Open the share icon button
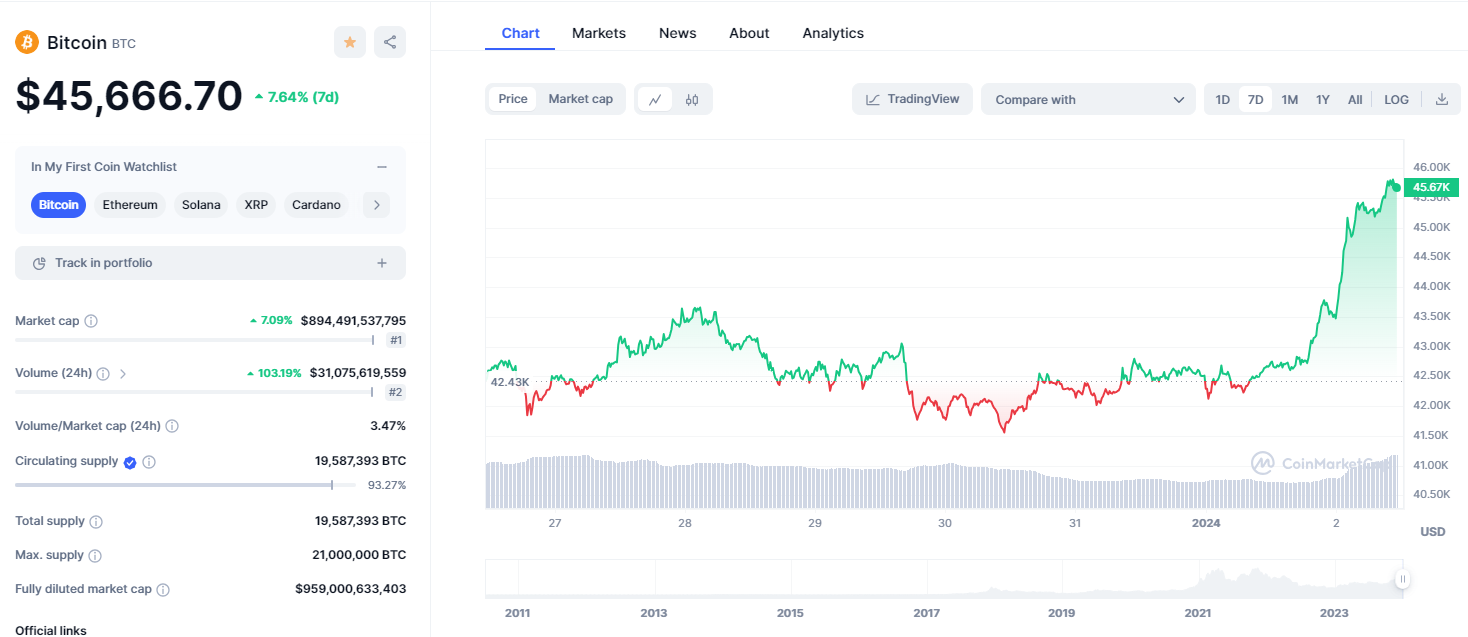 (x=390, y=42)
